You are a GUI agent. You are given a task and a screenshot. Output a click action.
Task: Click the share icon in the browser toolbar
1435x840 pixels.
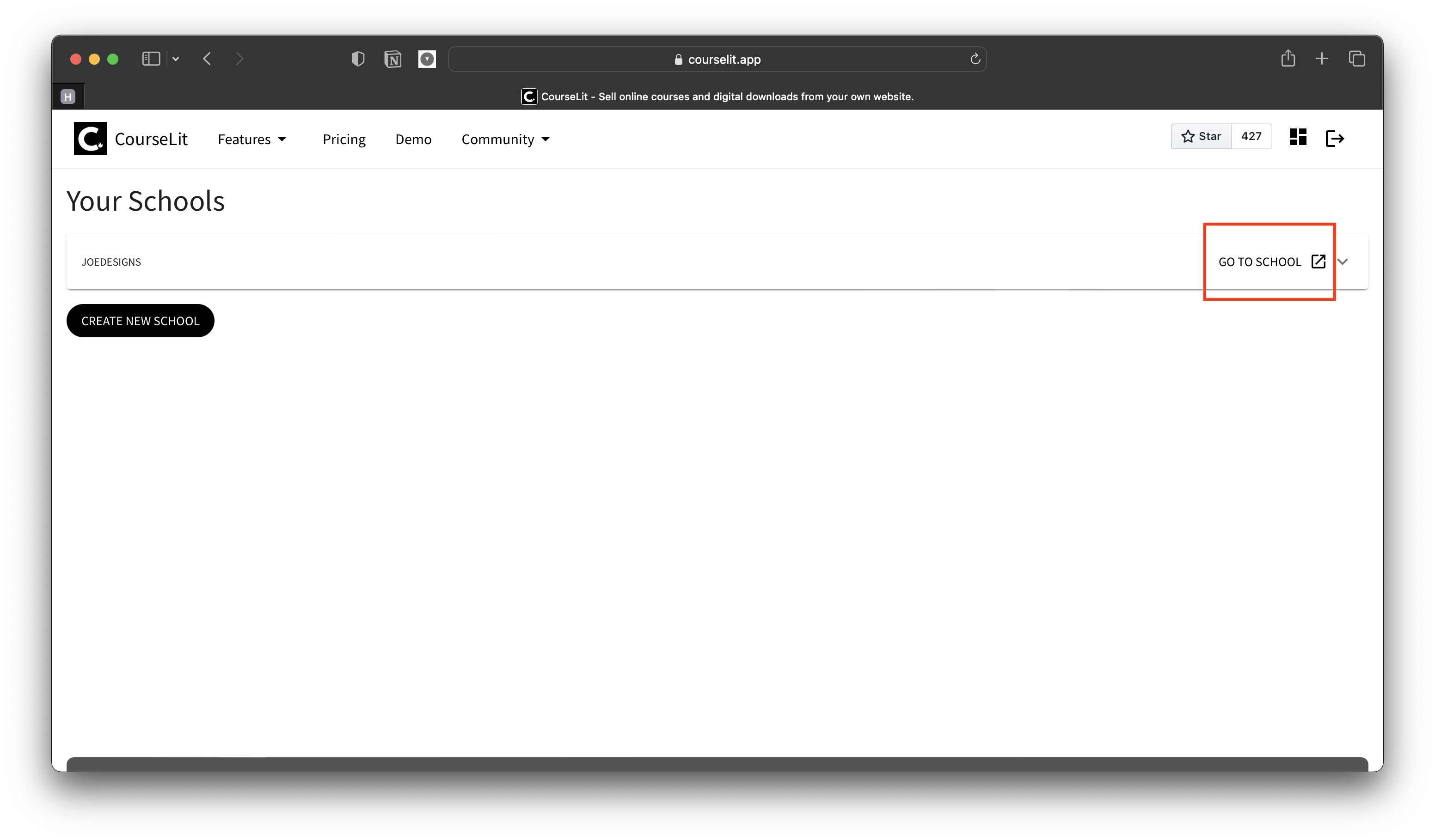[1288, 58]
